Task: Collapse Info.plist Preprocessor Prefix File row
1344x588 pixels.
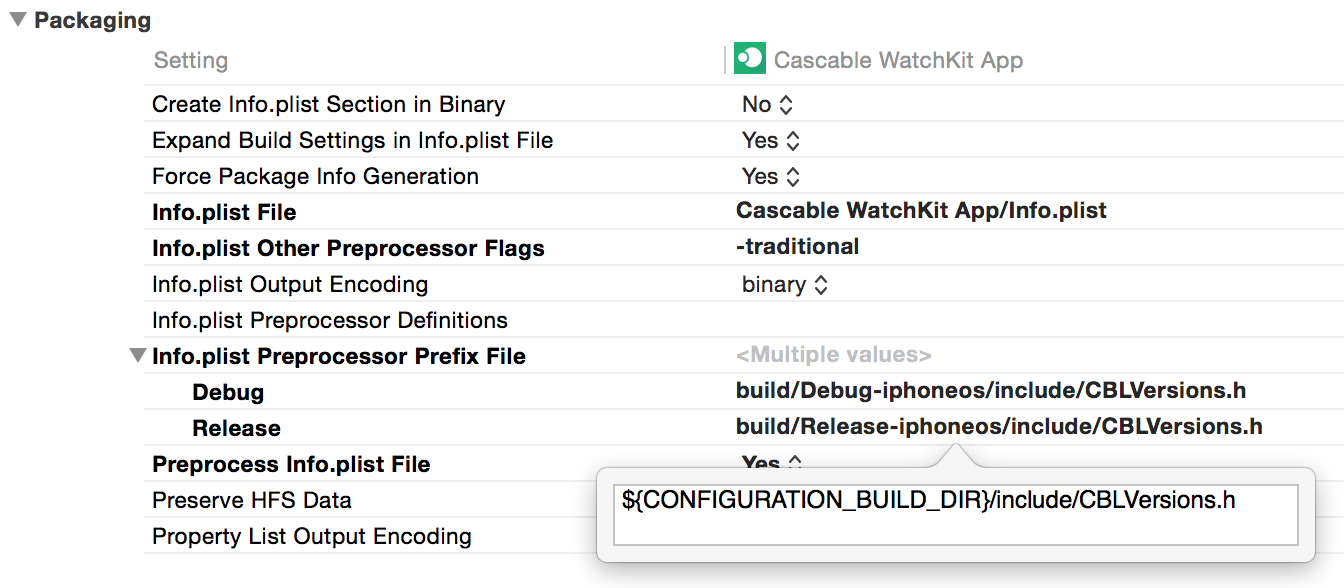Action: (x=138, y=356)
